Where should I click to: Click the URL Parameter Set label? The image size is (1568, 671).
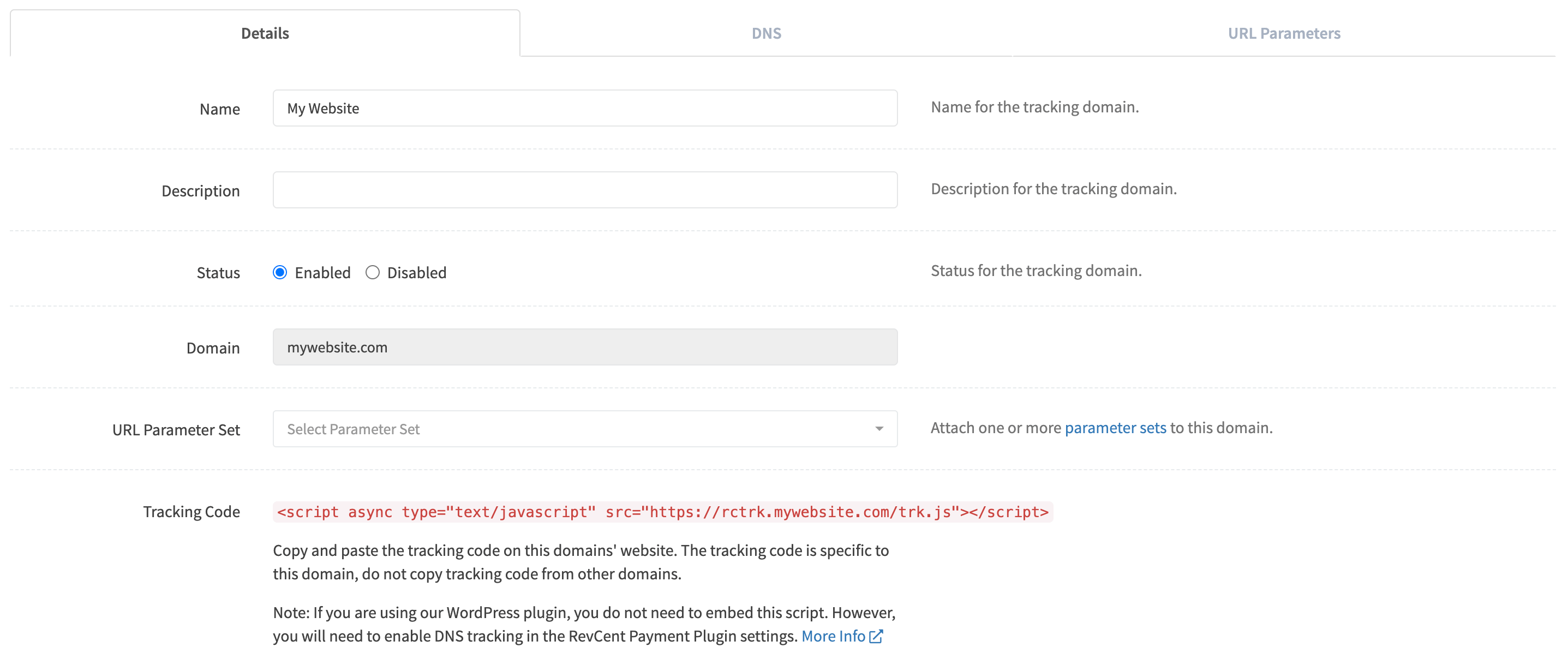pos(177,429)
